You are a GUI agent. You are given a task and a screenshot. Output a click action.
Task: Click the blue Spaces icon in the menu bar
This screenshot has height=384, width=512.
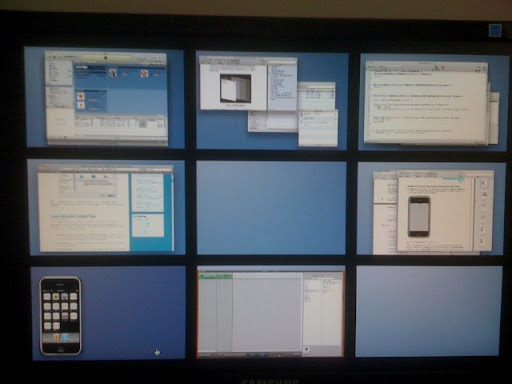[x=495, y=31]
